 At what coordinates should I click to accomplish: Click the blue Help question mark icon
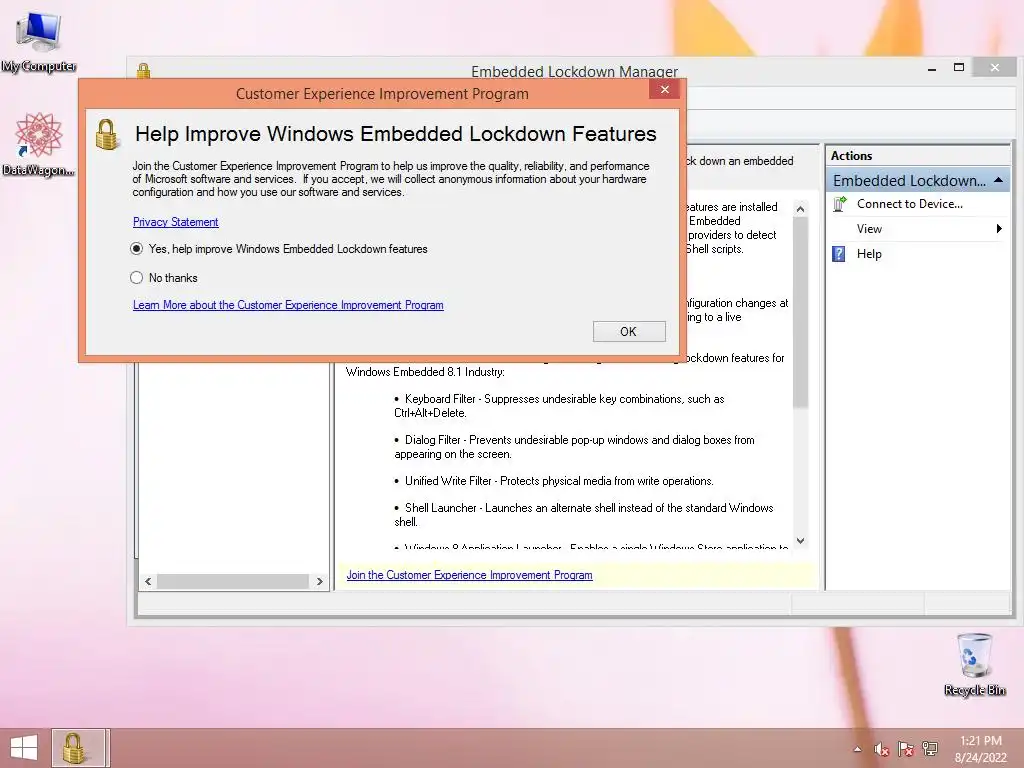[x=839, y=254]
